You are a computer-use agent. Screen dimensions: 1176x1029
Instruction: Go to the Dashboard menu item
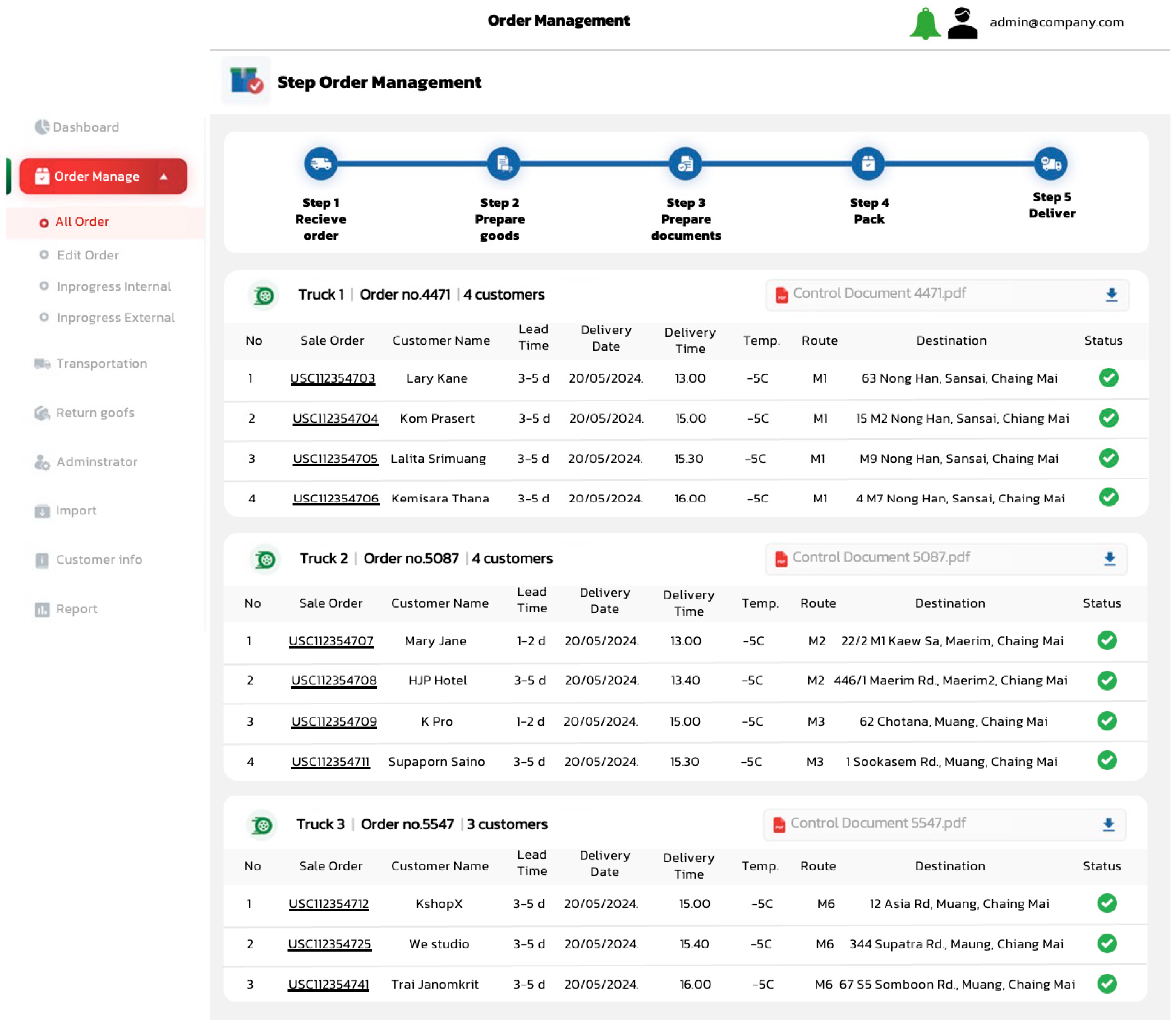(86, 127)
